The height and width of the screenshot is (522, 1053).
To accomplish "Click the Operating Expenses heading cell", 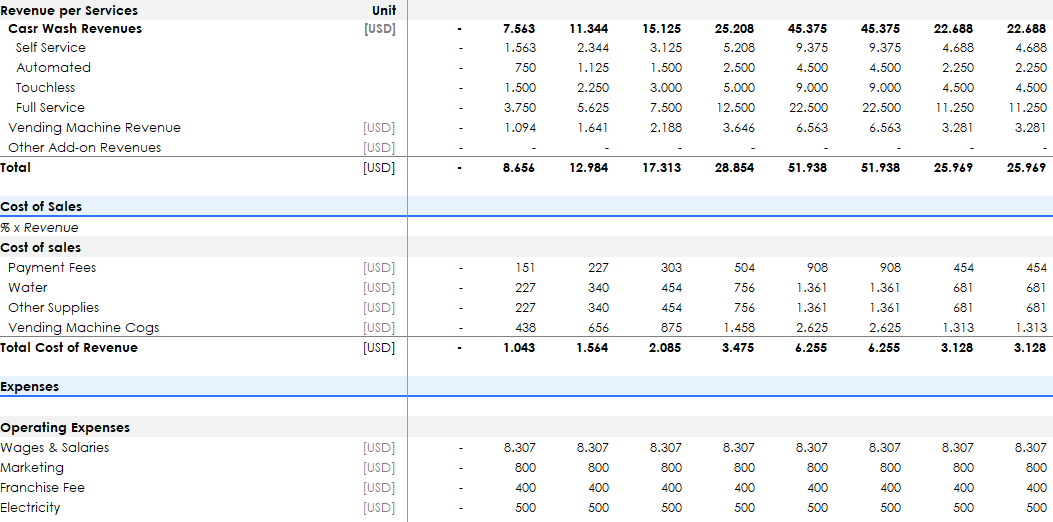I will click(x=65, y=428).
